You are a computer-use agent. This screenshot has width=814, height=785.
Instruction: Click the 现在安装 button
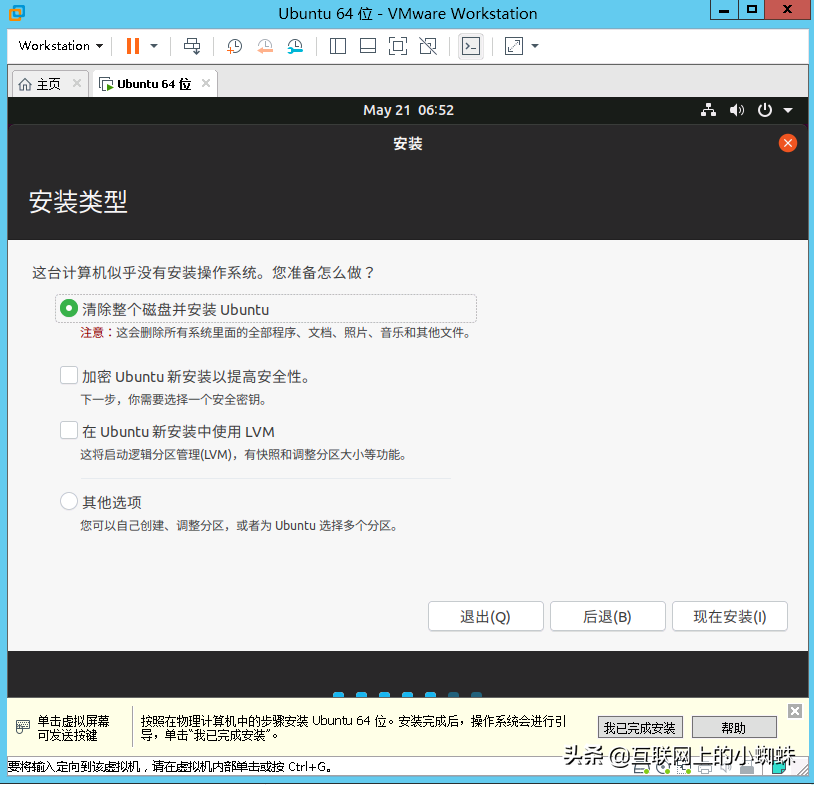729,616
